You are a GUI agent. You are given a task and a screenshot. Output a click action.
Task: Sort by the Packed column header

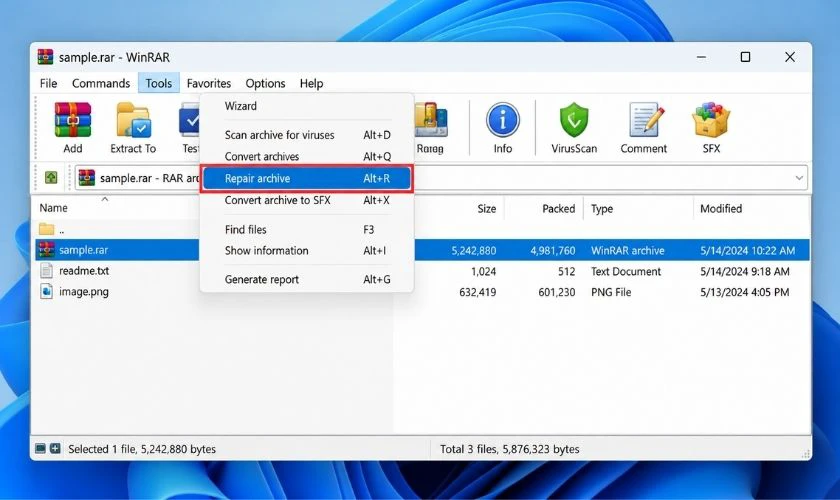coord(558,208)
